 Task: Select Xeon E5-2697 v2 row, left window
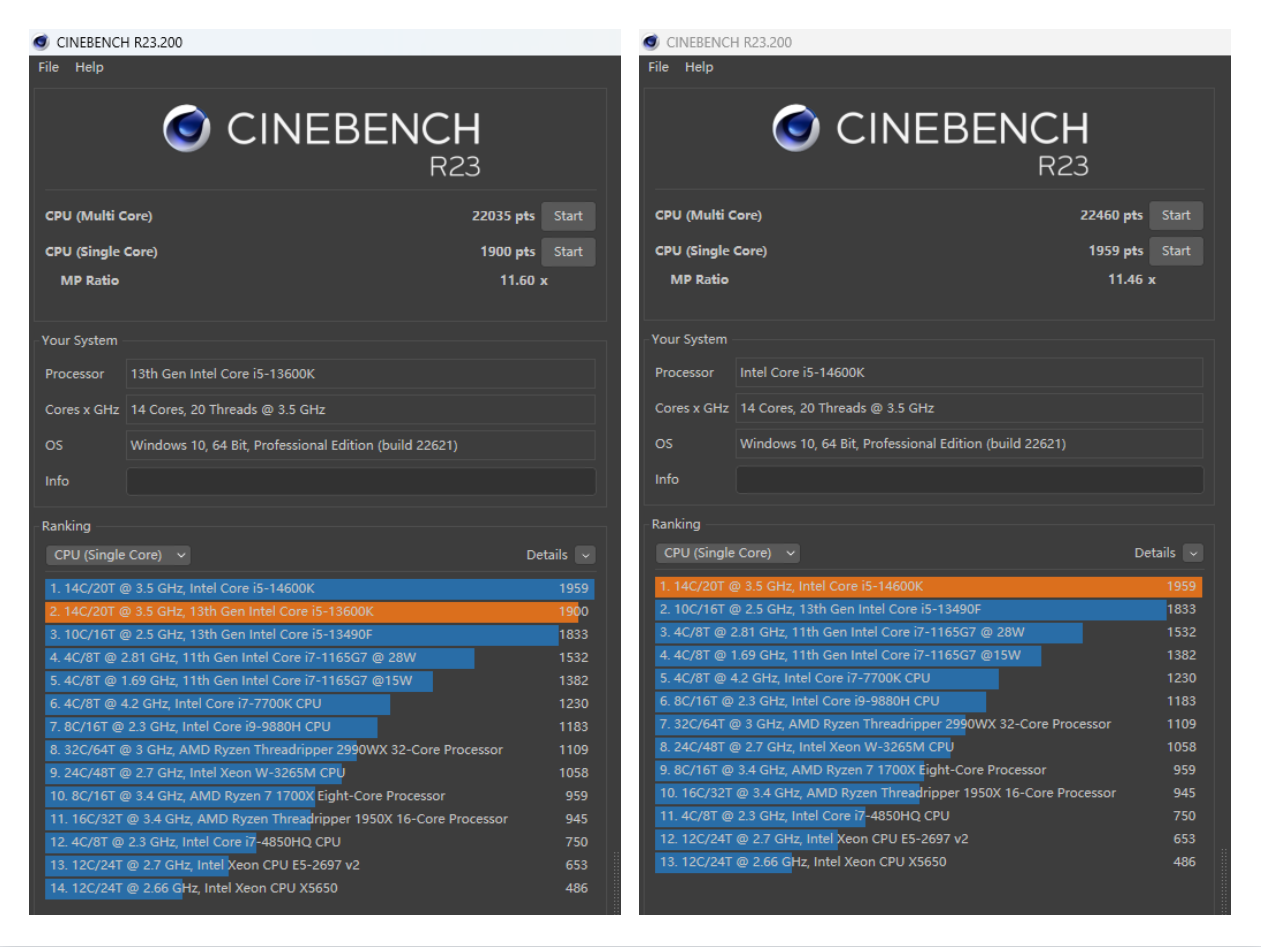pyautogui.click(x=320, y=865)
